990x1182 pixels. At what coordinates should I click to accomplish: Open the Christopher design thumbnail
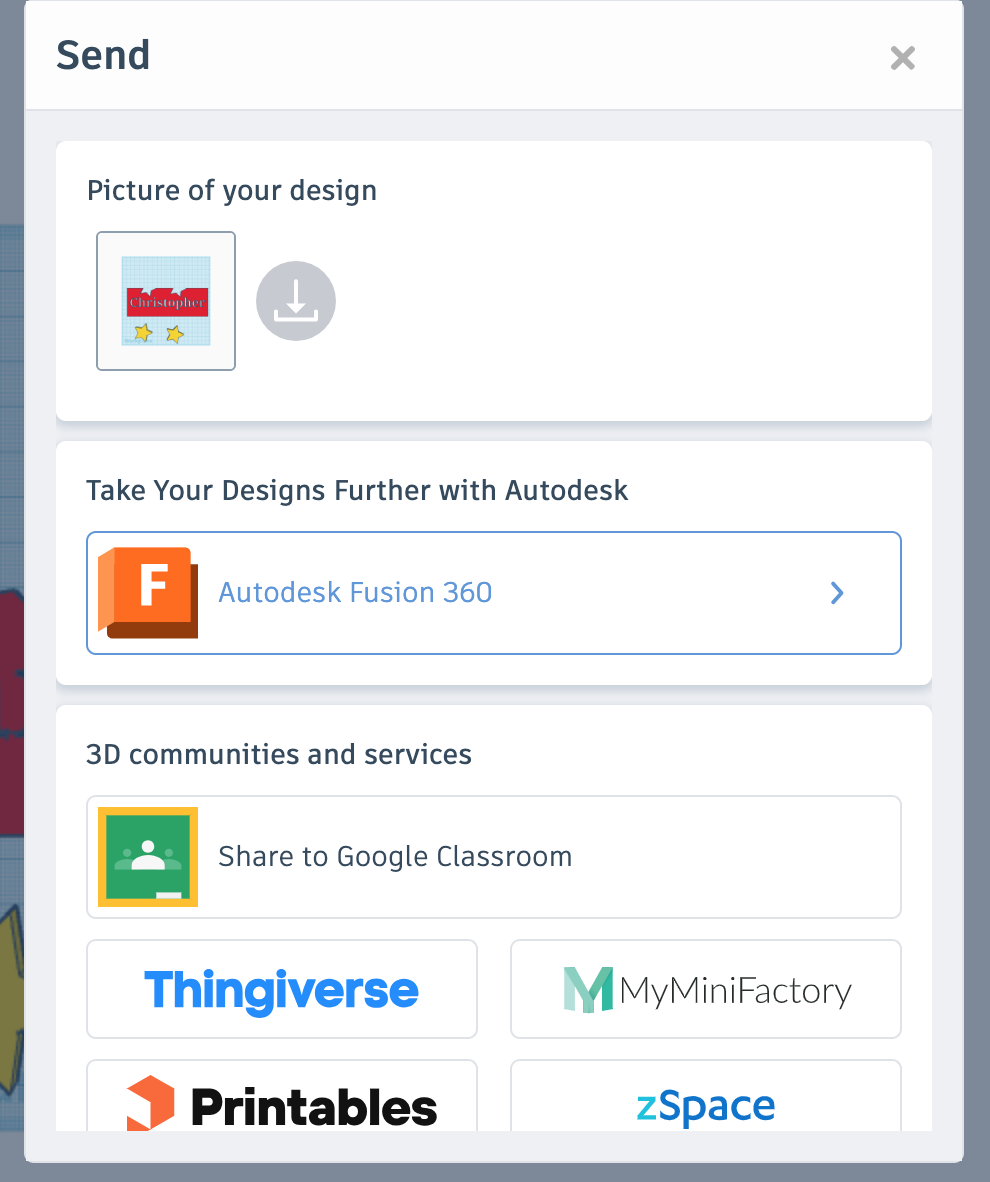pos(166,301)
